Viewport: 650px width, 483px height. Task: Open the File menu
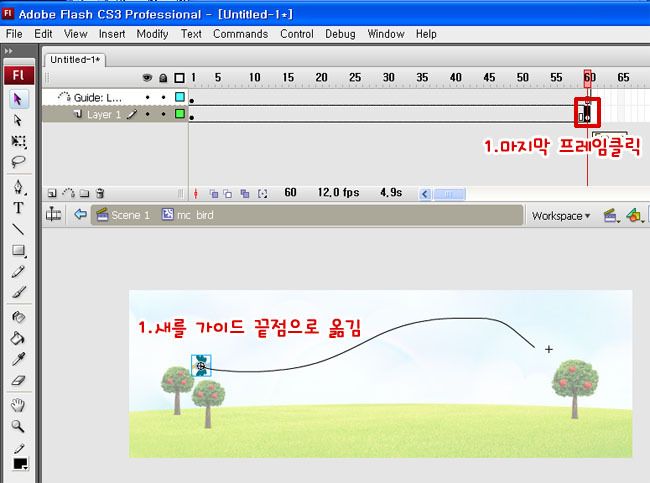[x=14, y=34]
